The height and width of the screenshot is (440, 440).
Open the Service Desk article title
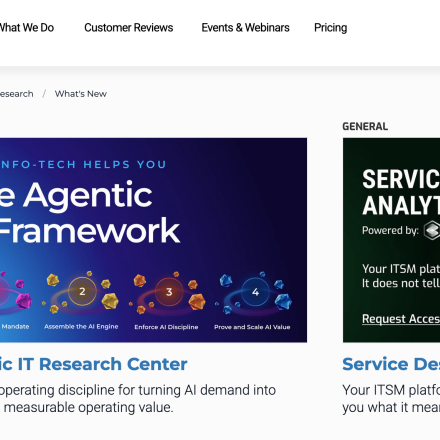point(391,364)
